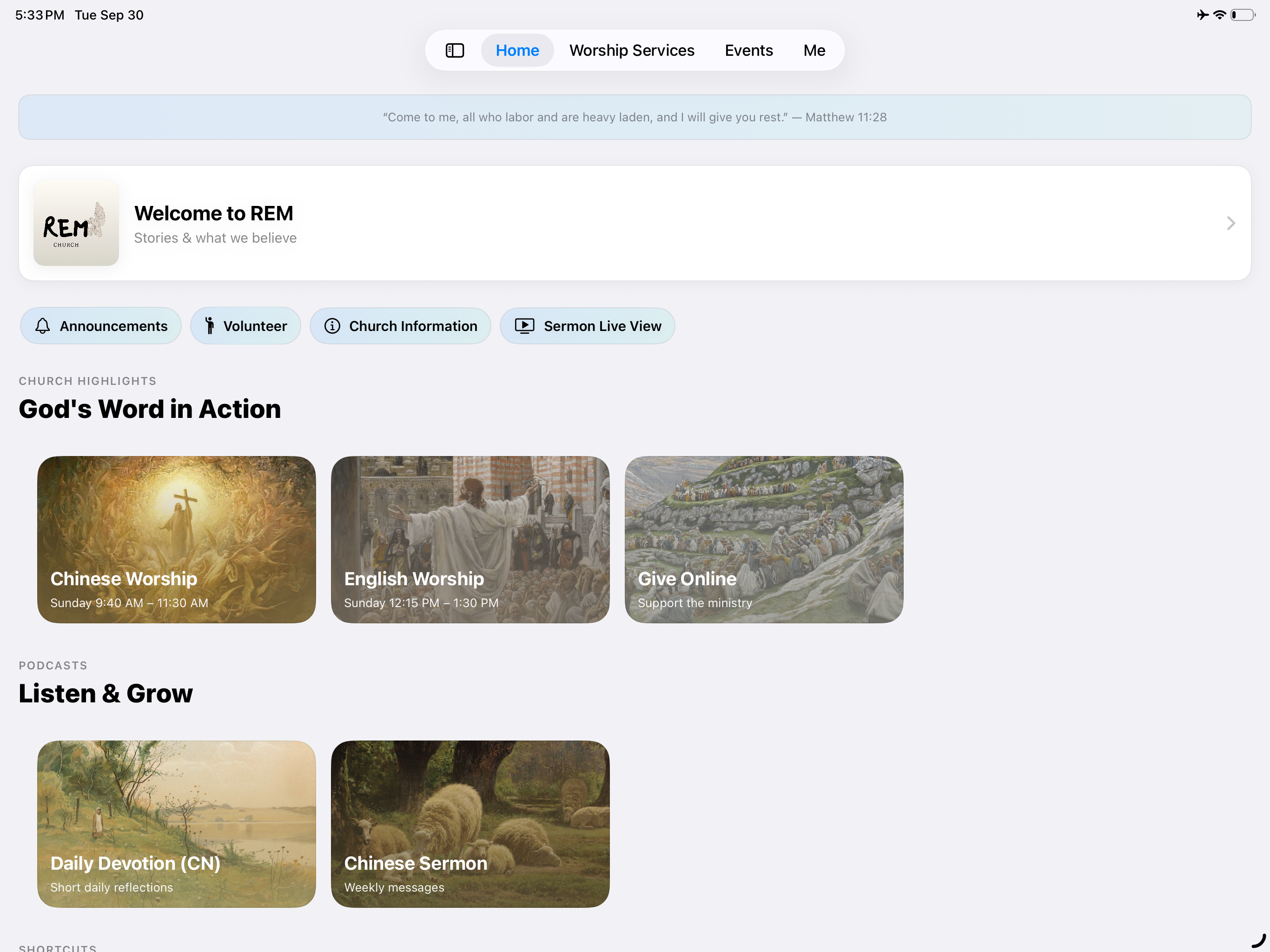Switch to the Home tab
This screenshot has width=1270, height=952.
pyautogui.click(x=517, y=51)
